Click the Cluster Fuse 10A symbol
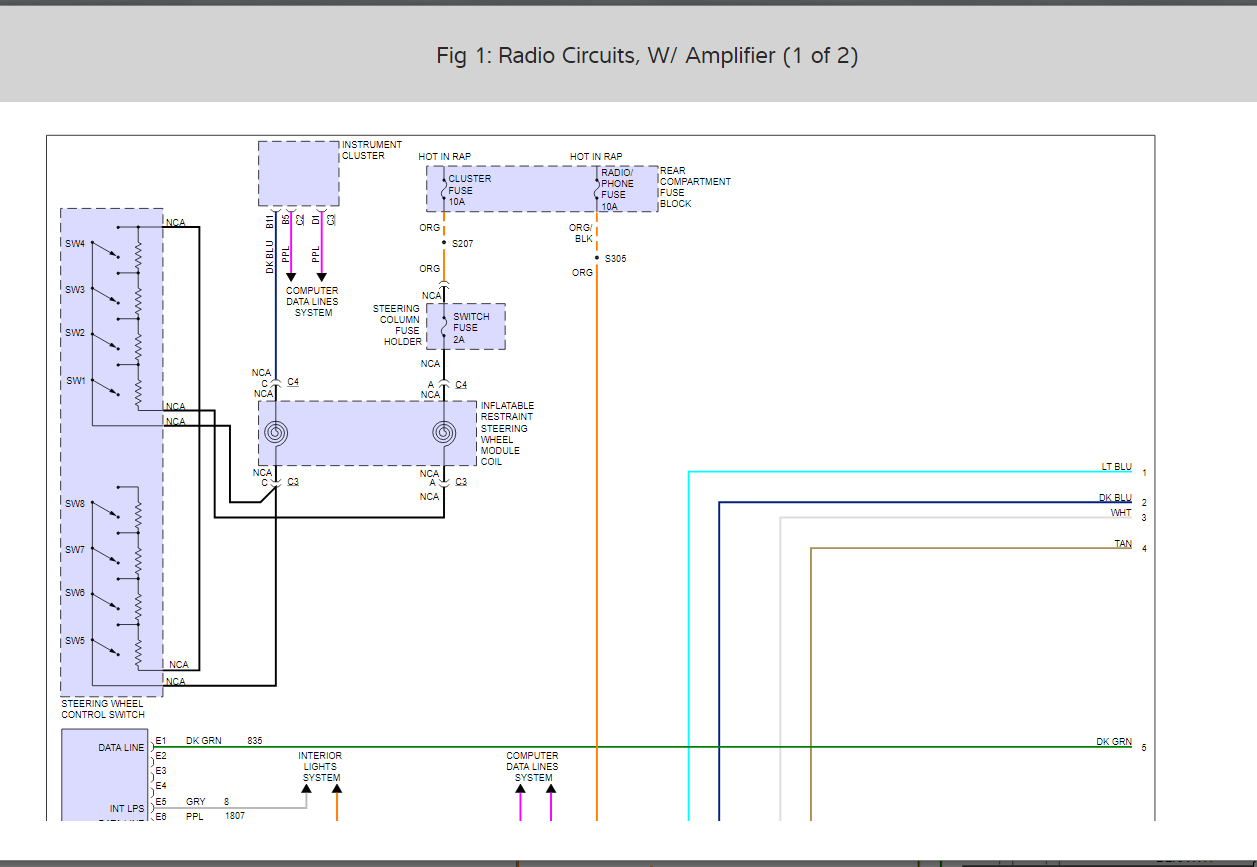Viewport: 1257px width, 867px height. pos(443,189)
